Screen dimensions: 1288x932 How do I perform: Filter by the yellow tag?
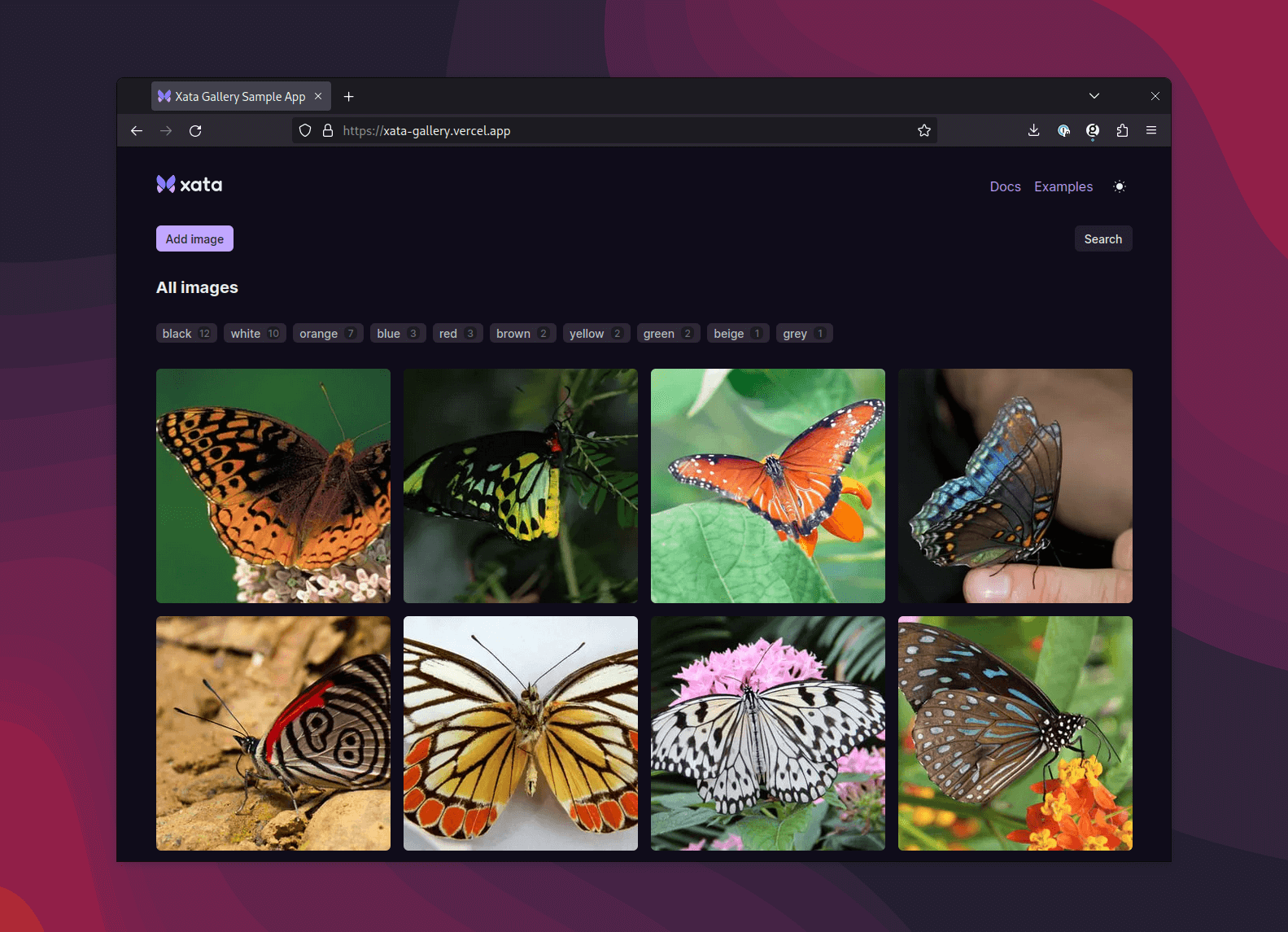click(596, 333)
